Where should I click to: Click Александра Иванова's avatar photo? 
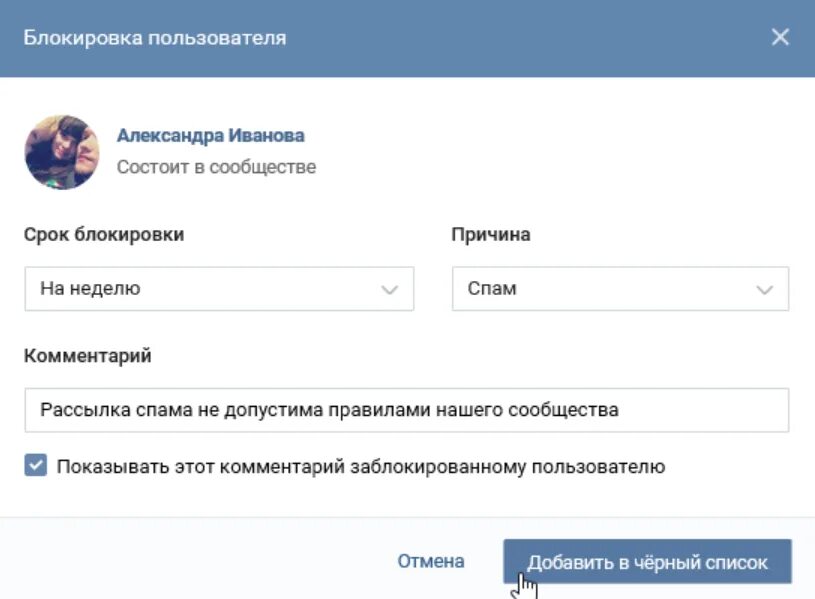tap(62, 152)
